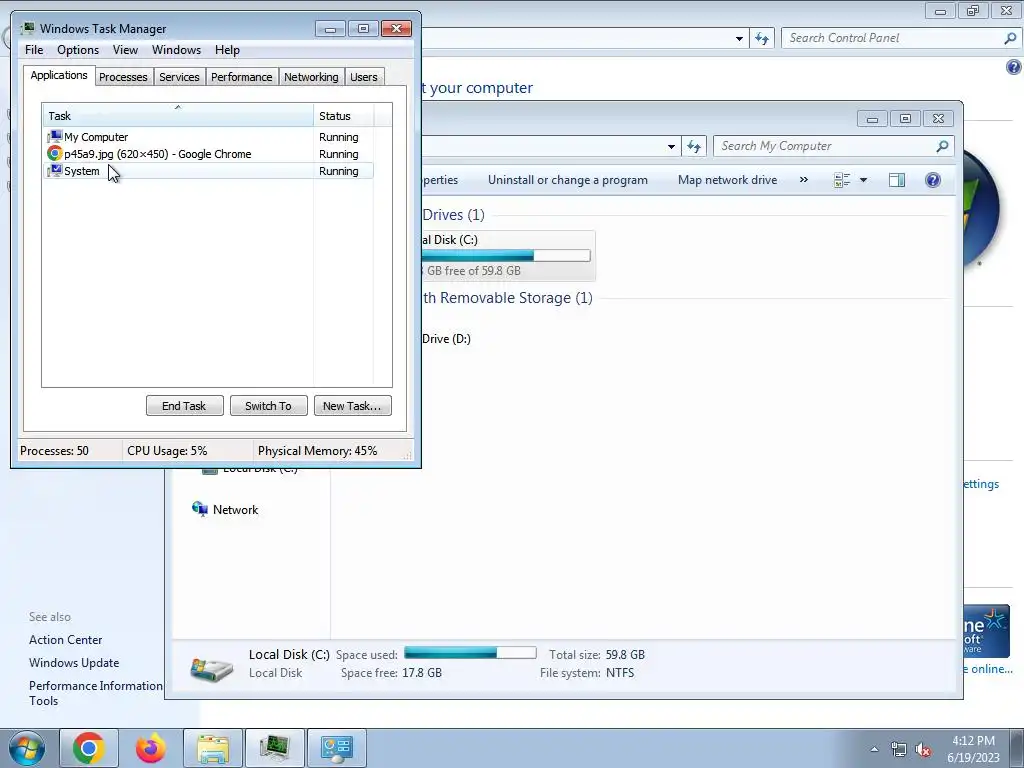
Task: Select the Local Disk (C:) drive tile
Action: coord(508,255)
